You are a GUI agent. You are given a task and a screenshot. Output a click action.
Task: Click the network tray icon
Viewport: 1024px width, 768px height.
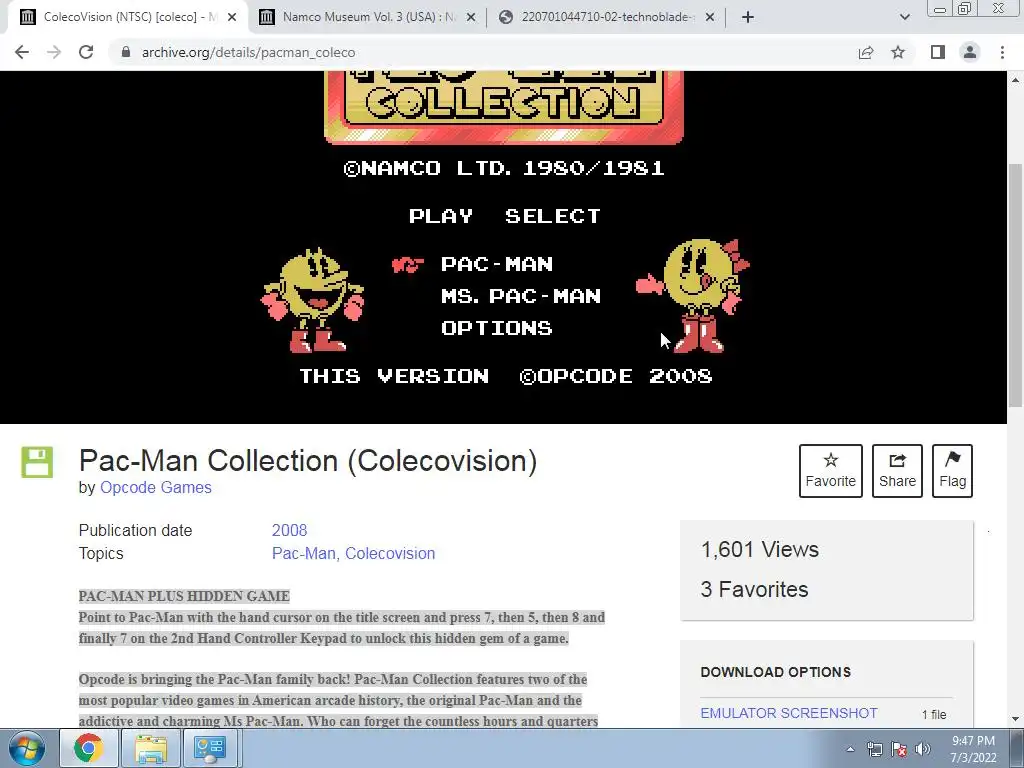[x=874, y=749]
